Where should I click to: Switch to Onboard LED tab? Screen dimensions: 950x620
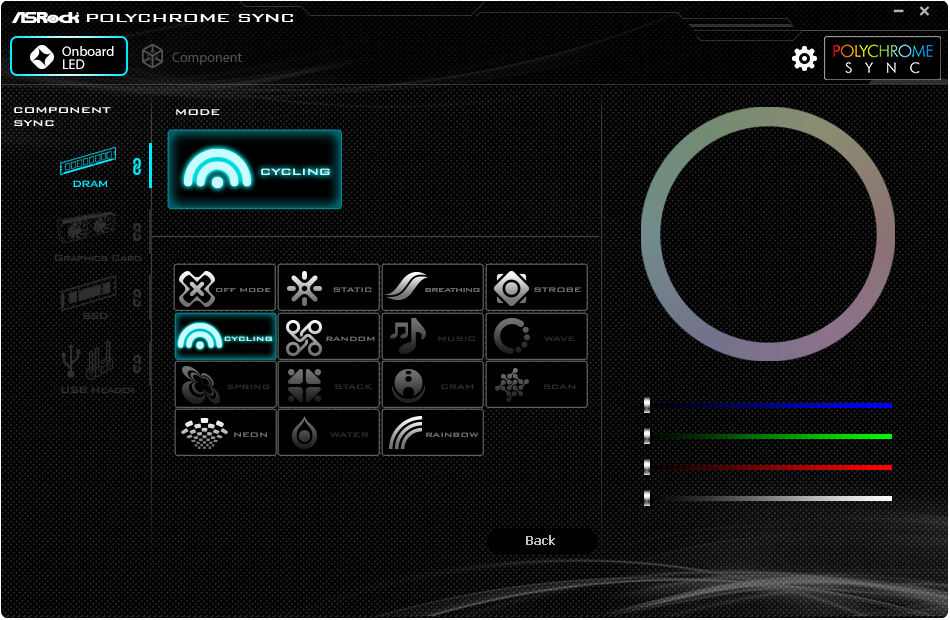(x=69, y=56)
